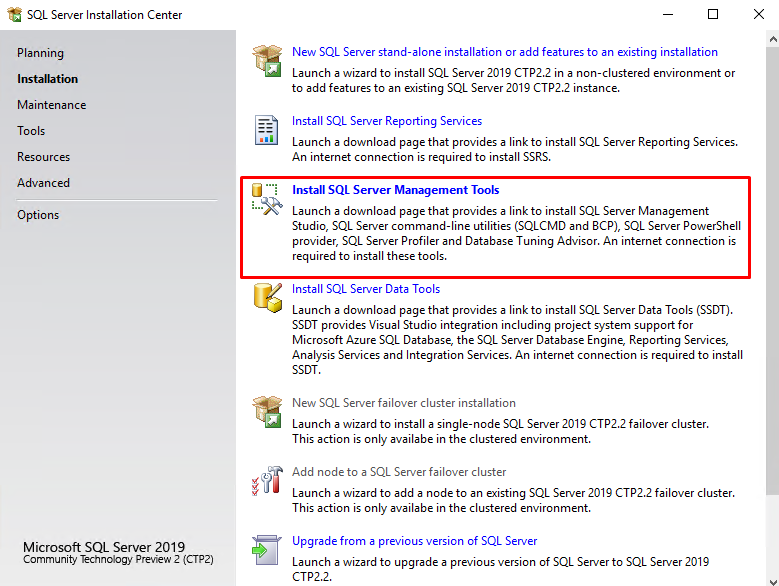Click the Upgrade green arrow icon
Viewport: 779px width, 586px height.
click(x=266, y=550)
